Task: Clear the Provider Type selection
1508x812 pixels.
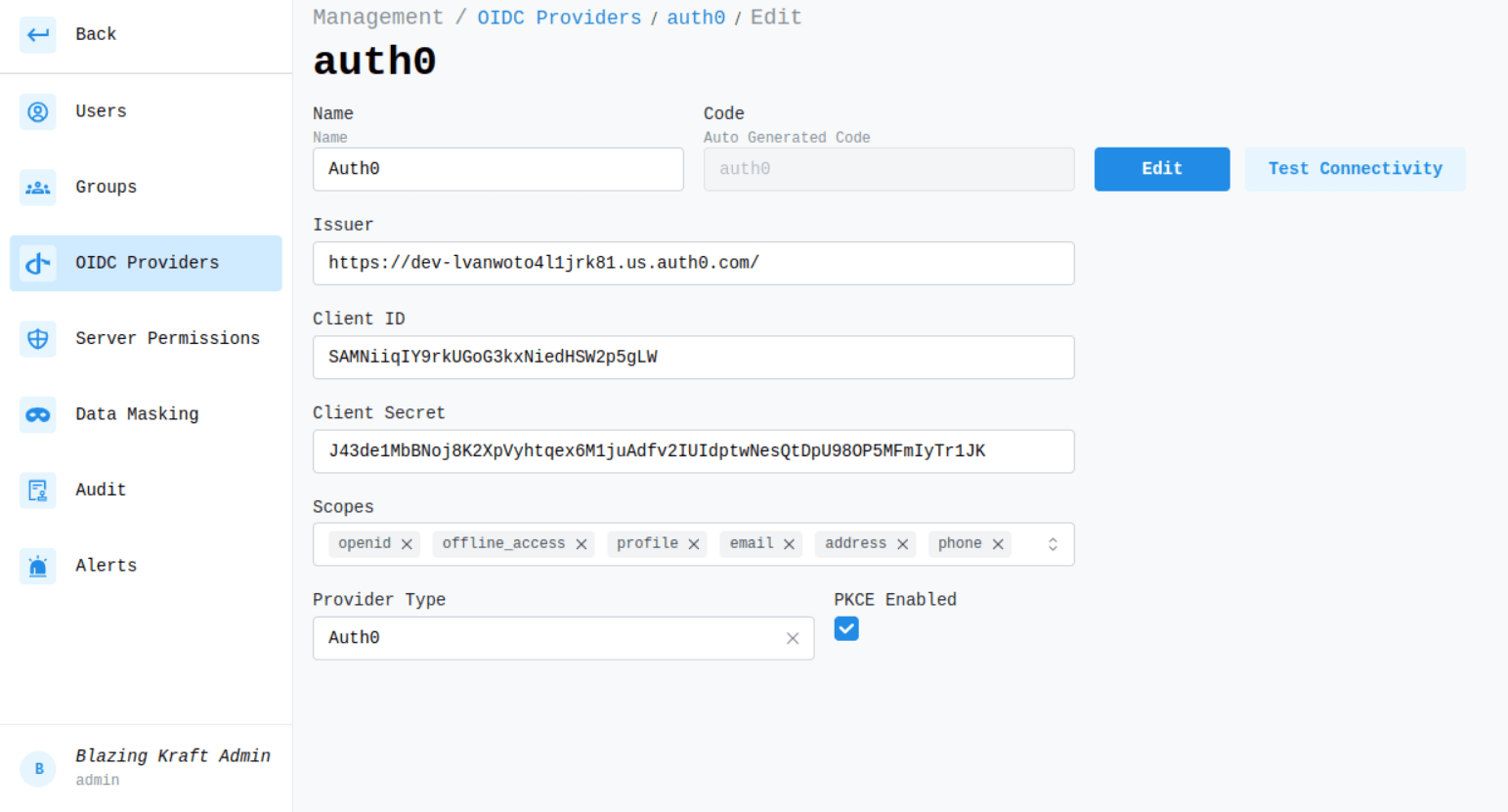Action: [x=793, y=638]
